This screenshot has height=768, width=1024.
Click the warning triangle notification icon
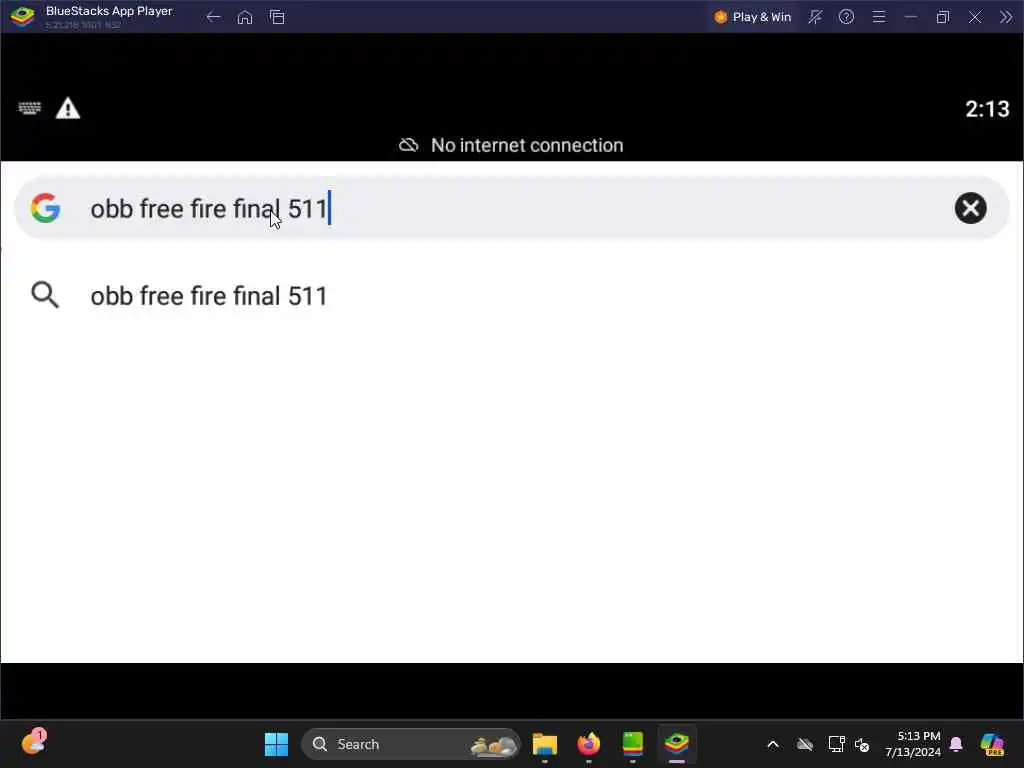68,108
